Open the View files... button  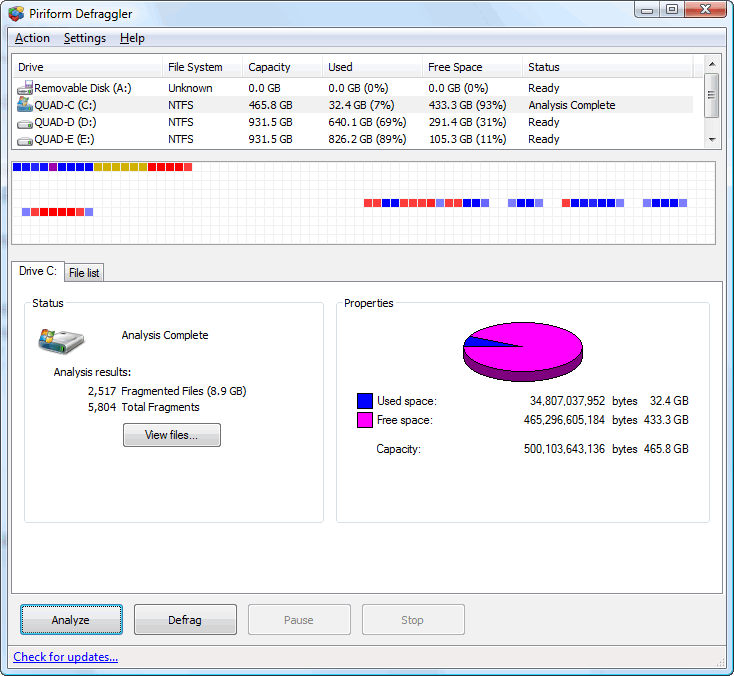click(172, 435)
